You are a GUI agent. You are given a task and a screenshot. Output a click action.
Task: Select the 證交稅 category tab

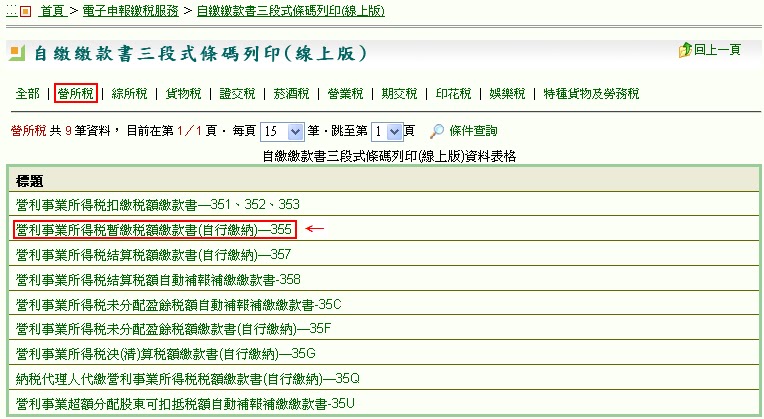(237, 93)
